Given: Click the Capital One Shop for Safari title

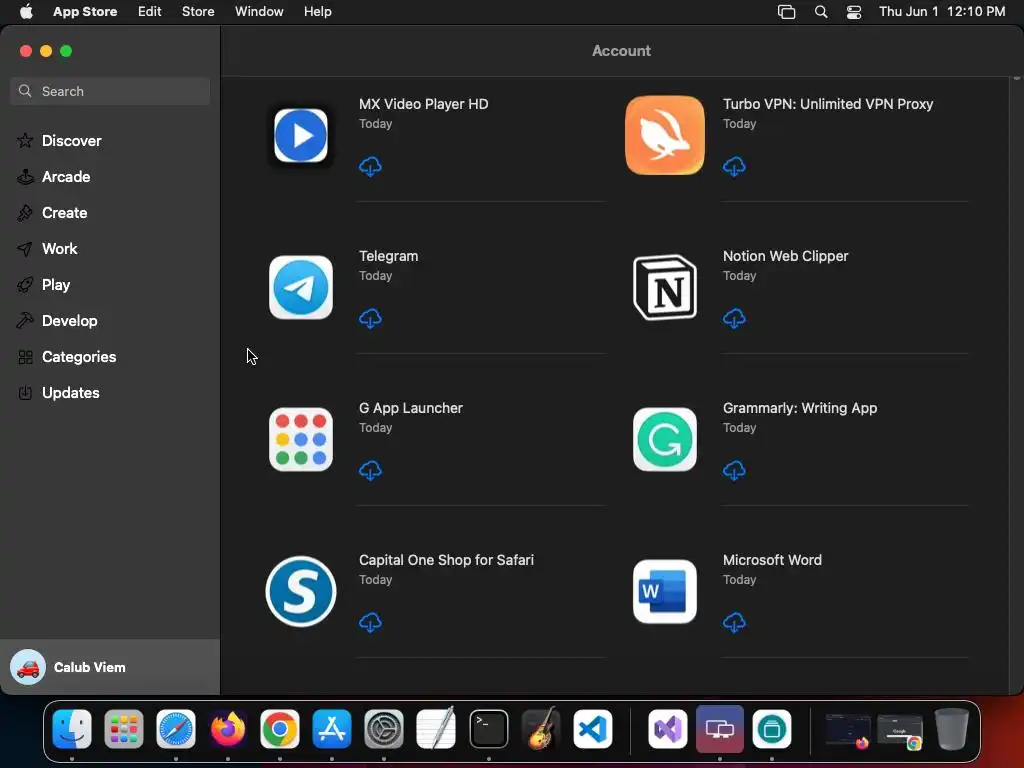Looking at the screenshot, I should tap(446, 560).
